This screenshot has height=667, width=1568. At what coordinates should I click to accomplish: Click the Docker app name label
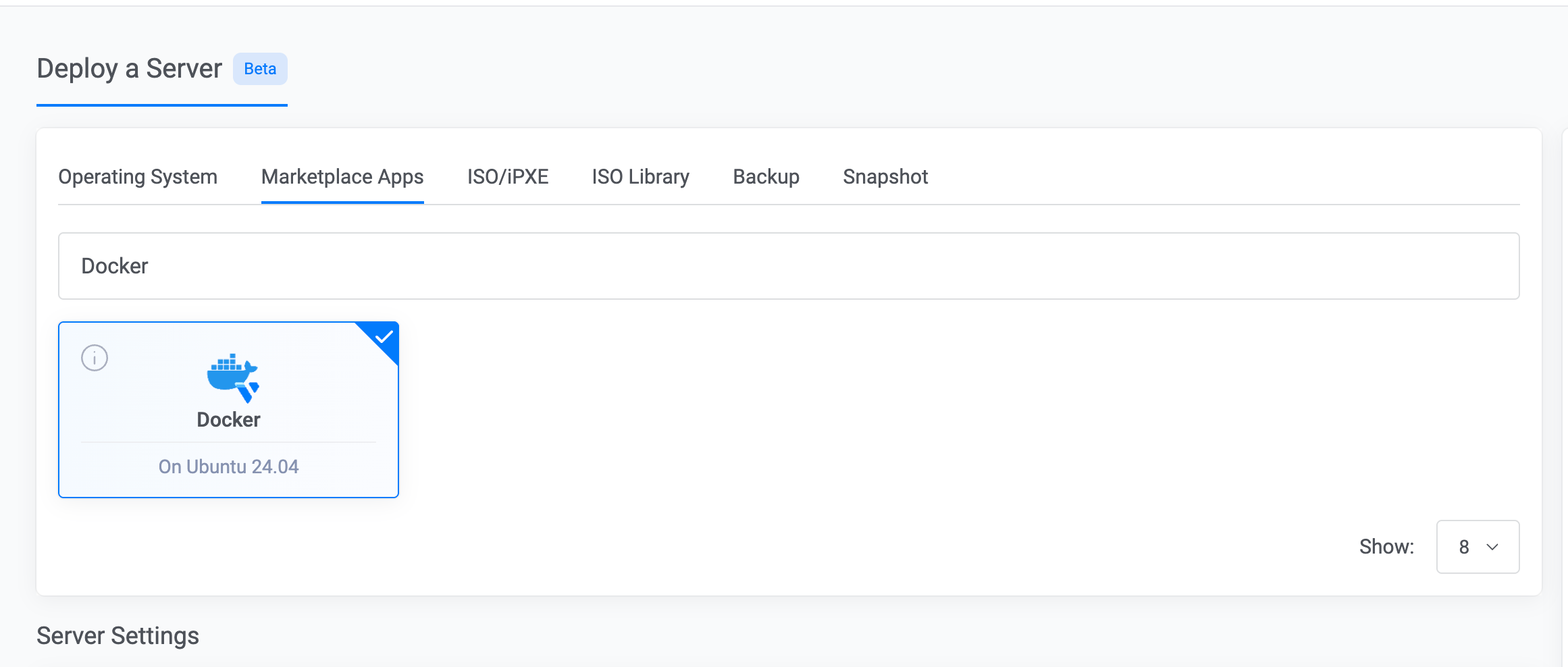point(228,420)
